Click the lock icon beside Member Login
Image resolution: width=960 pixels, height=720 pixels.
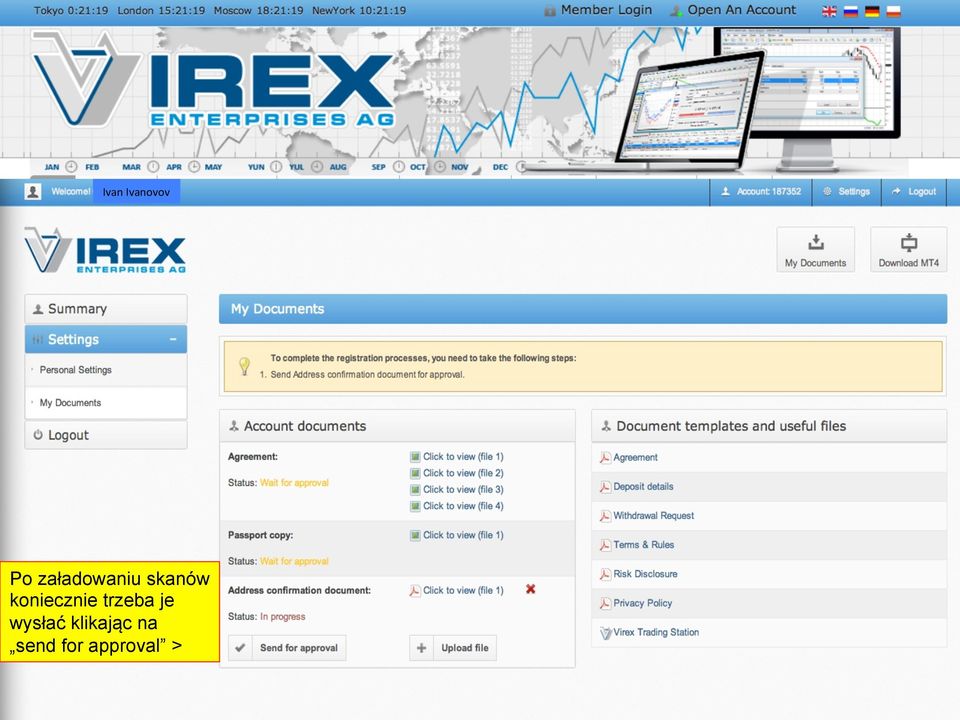(550, 10)
